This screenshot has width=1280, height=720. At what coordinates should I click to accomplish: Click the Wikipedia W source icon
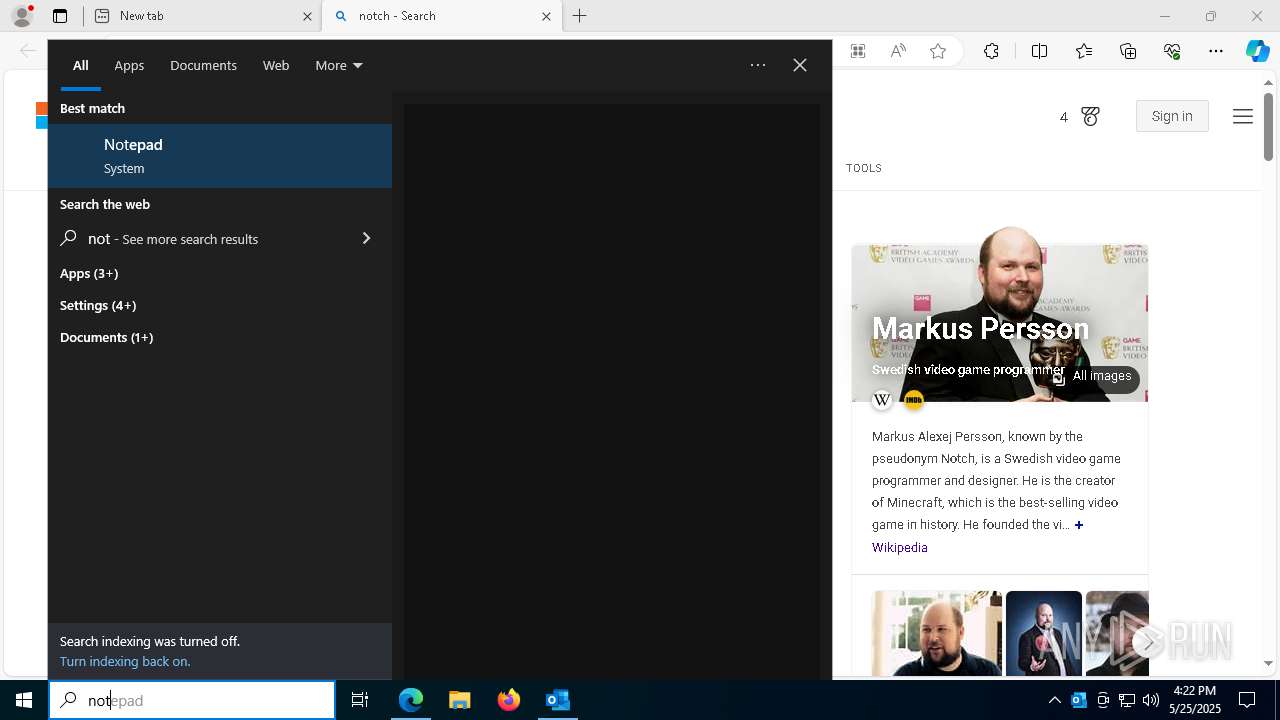click(882, 400)
